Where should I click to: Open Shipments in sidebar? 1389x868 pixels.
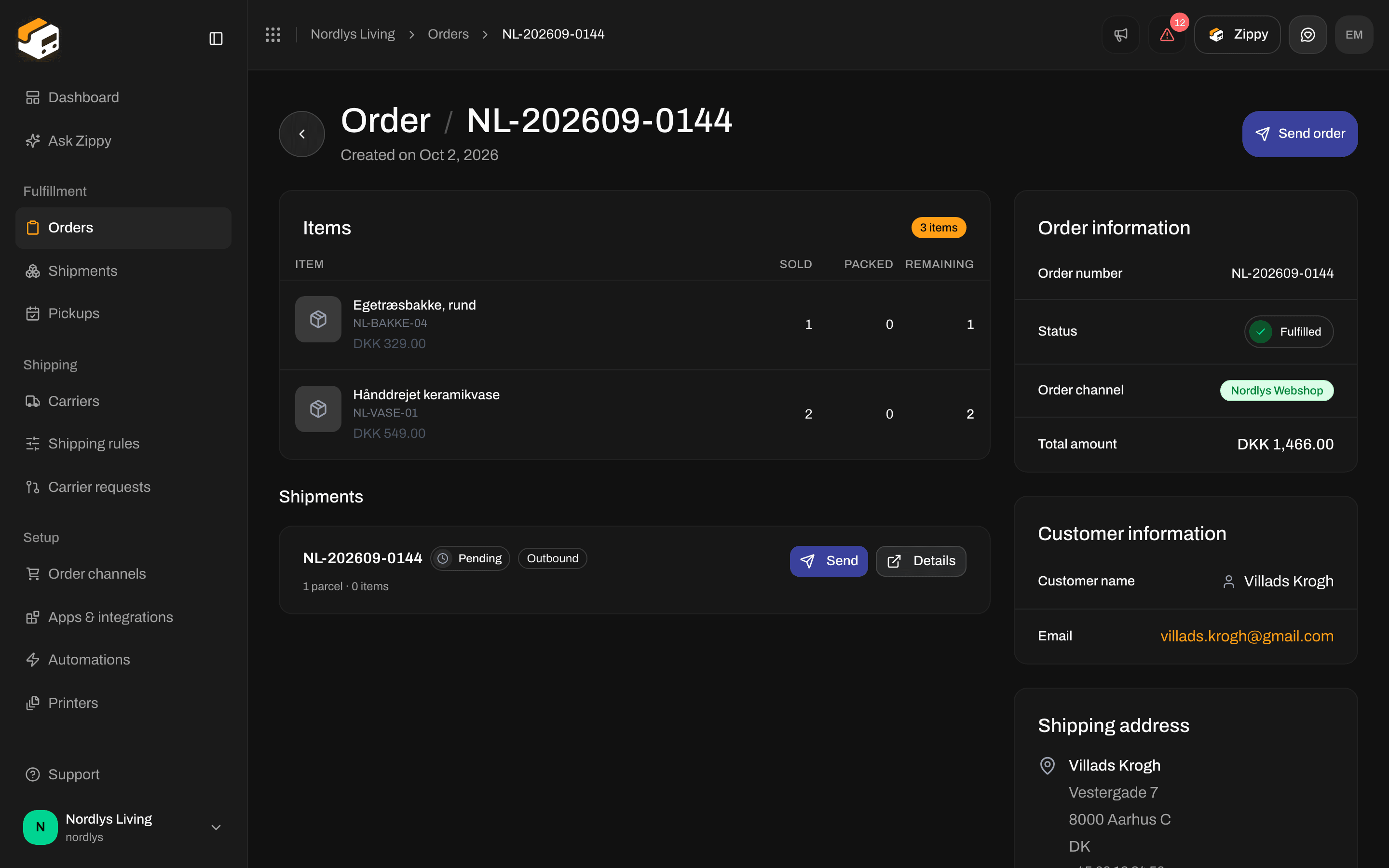click(x=123, y=271)
